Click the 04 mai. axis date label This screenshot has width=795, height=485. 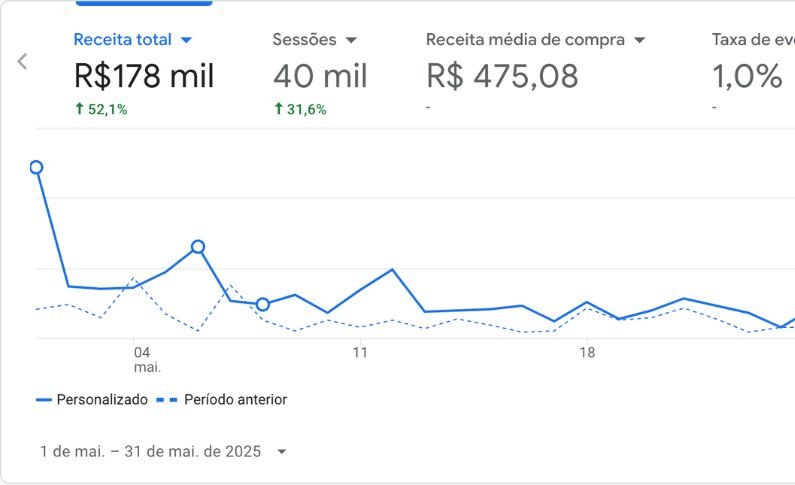(141, 359)
